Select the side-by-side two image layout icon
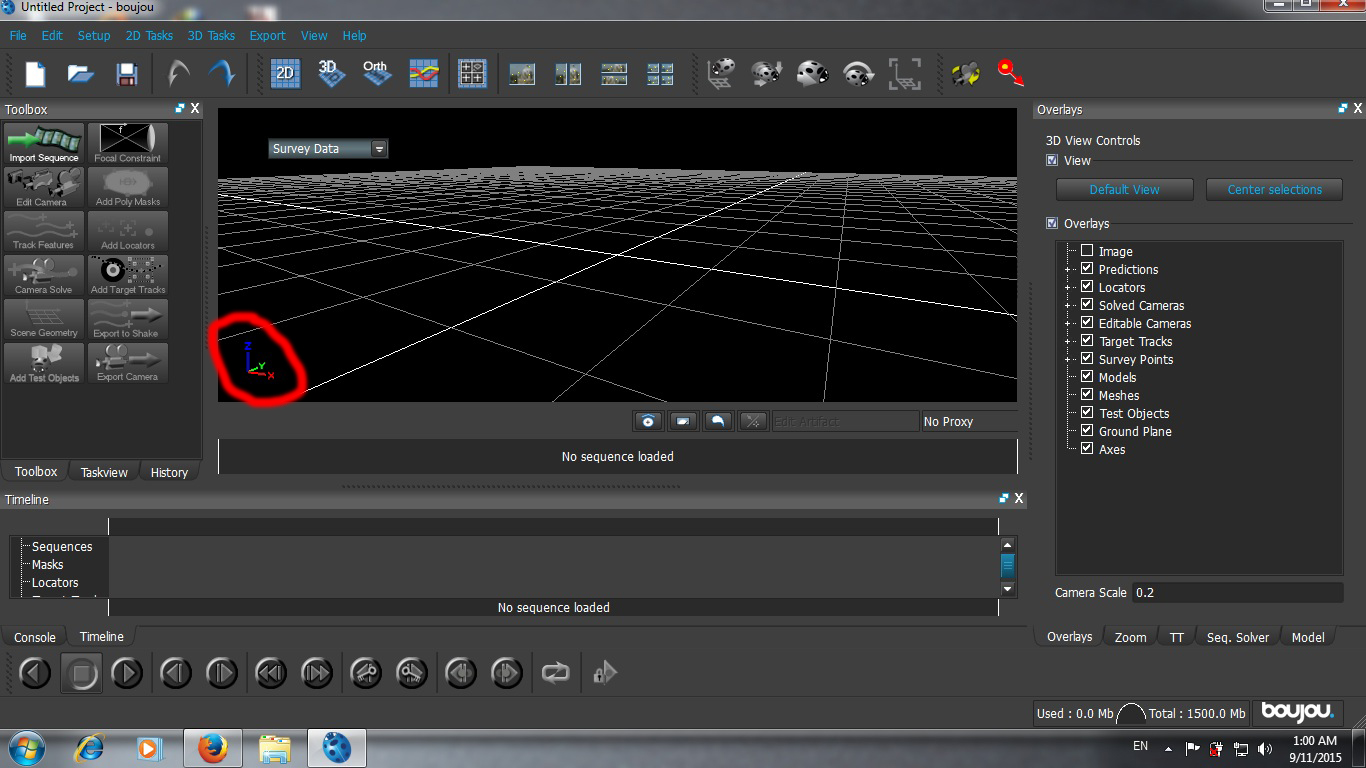The height and width of the screenshot is (768, 1366). 568,74
